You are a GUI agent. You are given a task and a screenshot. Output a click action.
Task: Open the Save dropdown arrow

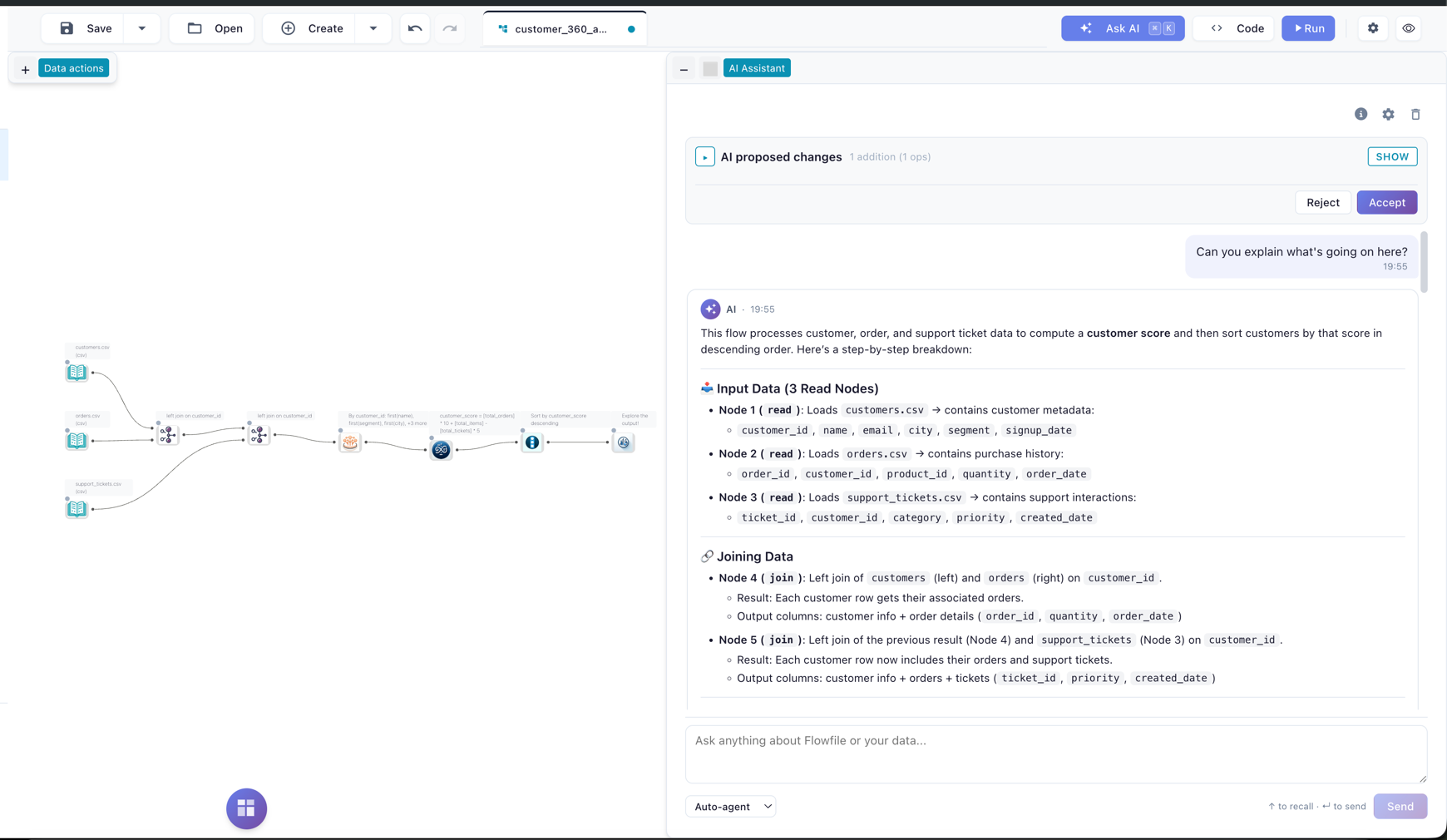(x=142, y=28)
